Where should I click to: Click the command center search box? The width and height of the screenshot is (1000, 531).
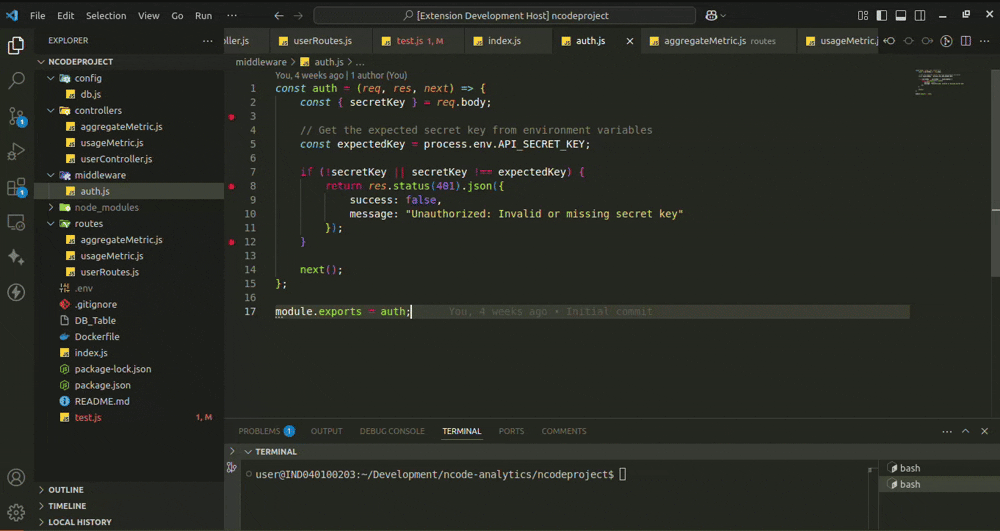504,15
